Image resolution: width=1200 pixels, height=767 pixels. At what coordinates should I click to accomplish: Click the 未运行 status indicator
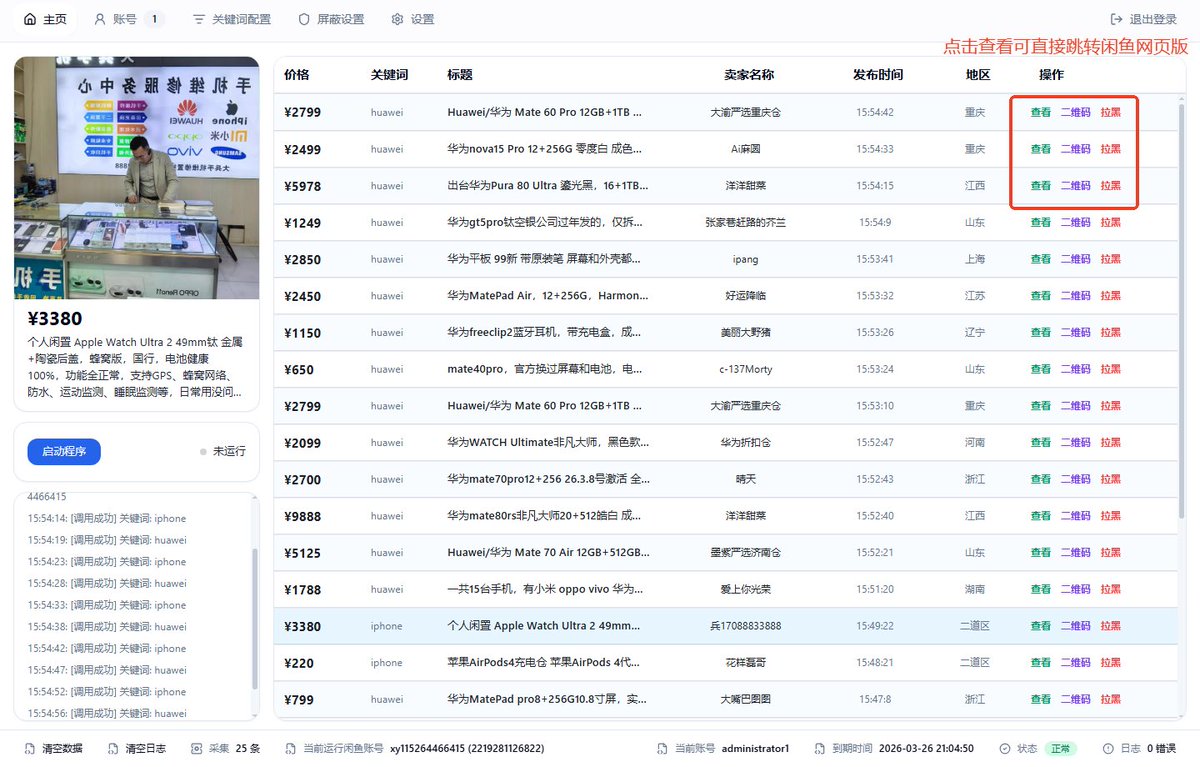pos(223,451)
